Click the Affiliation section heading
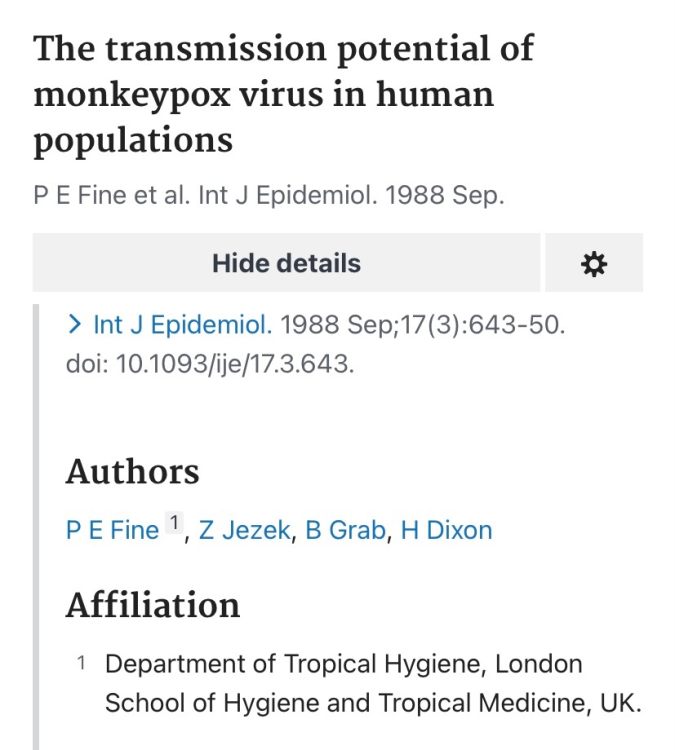 tap(152, 605)
